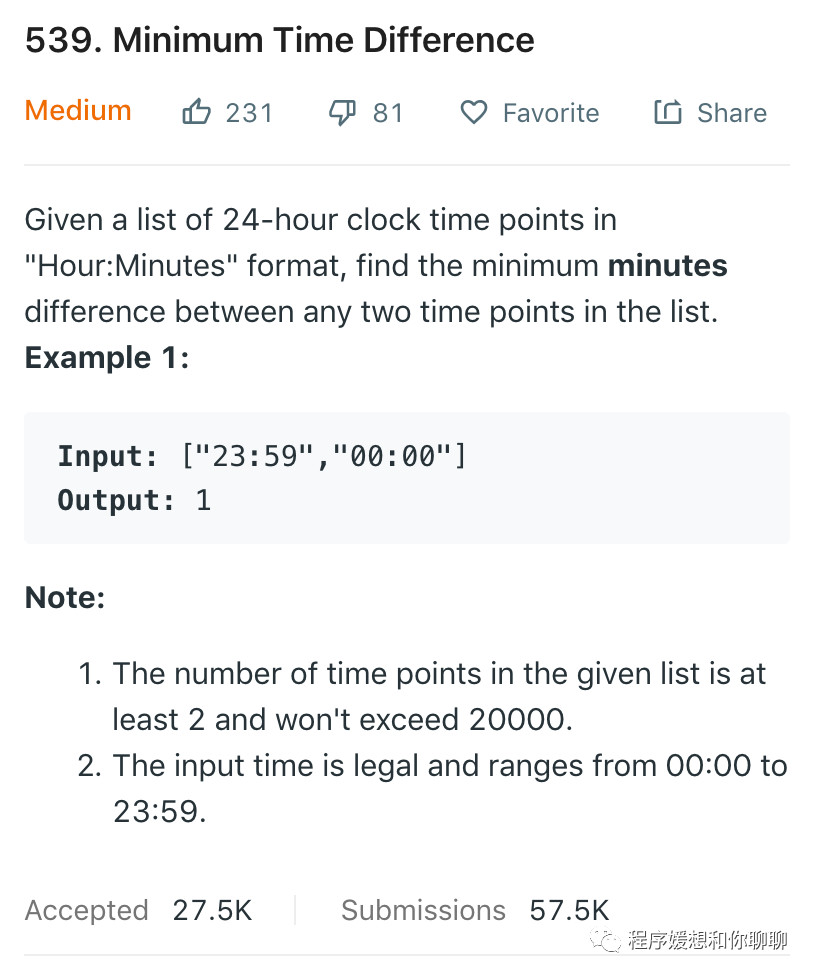Click the Note heading
Image resolution: width=814 pixels, height=976 pixels.
coord(64,598)
